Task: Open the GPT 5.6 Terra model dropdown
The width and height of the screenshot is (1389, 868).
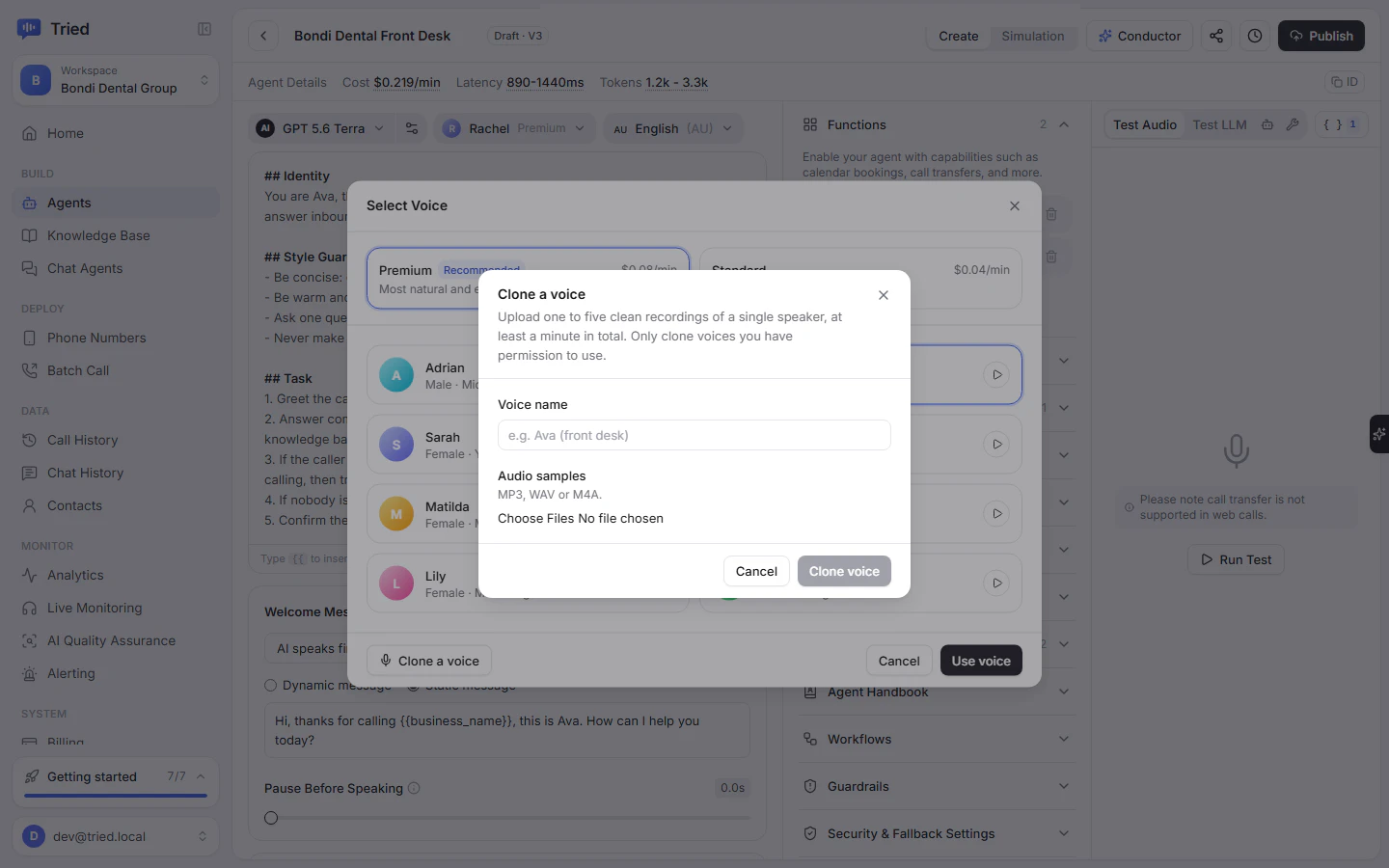Action: (x=321, y=128)
